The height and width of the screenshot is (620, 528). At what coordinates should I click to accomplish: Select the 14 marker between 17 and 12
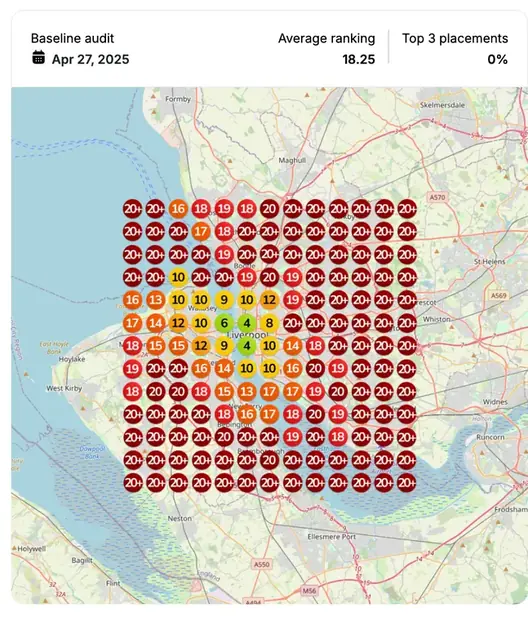pos(155,323)
